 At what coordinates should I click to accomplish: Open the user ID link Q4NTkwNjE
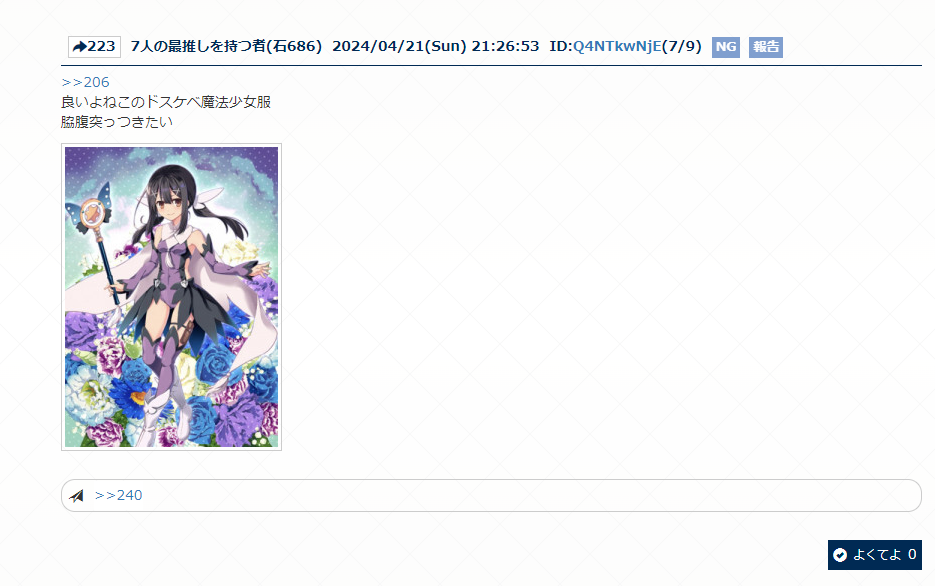click(x=617, y=46)
